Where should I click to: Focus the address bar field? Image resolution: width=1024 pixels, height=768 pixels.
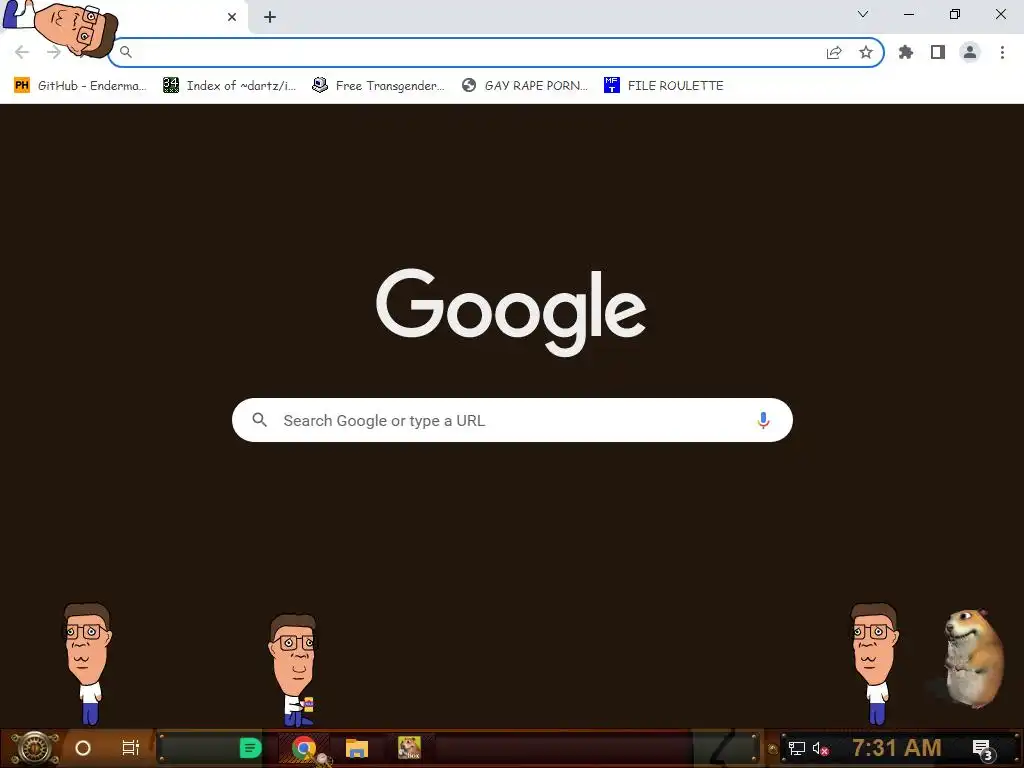click(x=495, y=52)
